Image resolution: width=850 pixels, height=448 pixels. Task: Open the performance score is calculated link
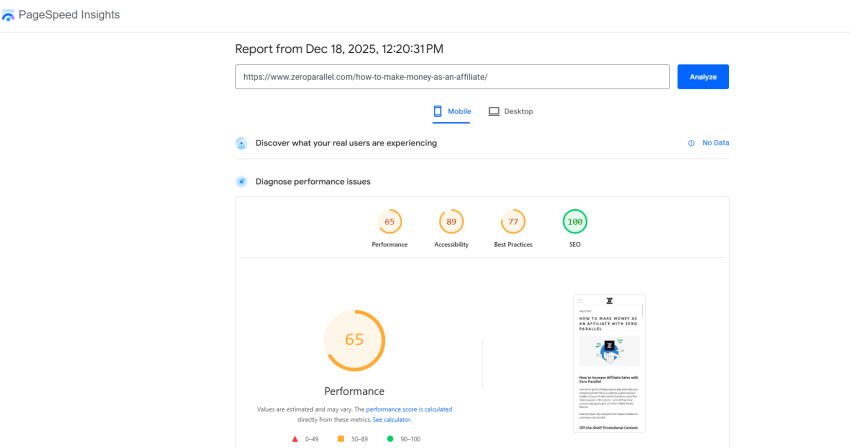point(409,409)
